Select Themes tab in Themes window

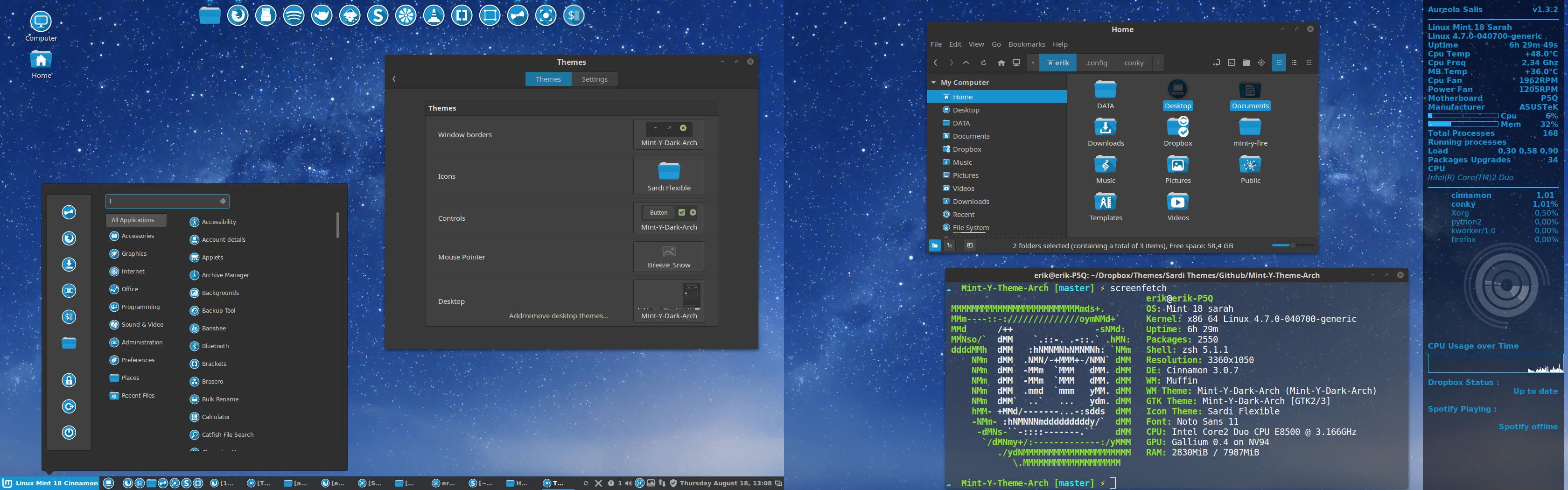(x=548, y=79)
